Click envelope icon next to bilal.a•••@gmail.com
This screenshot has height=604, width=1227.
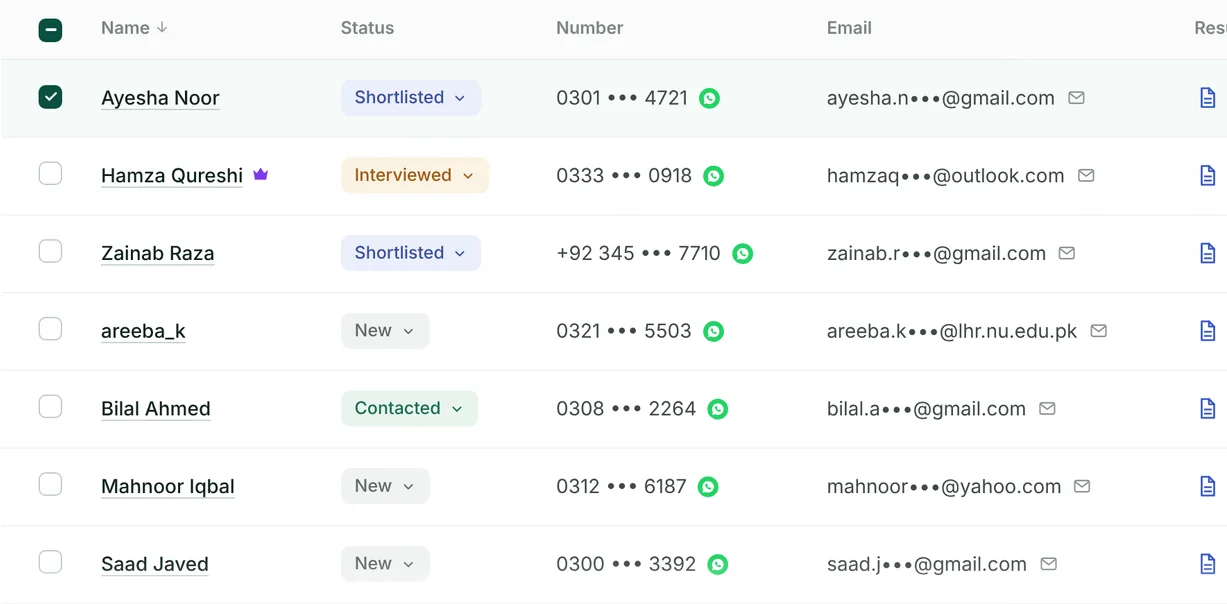coord(1047,408)
